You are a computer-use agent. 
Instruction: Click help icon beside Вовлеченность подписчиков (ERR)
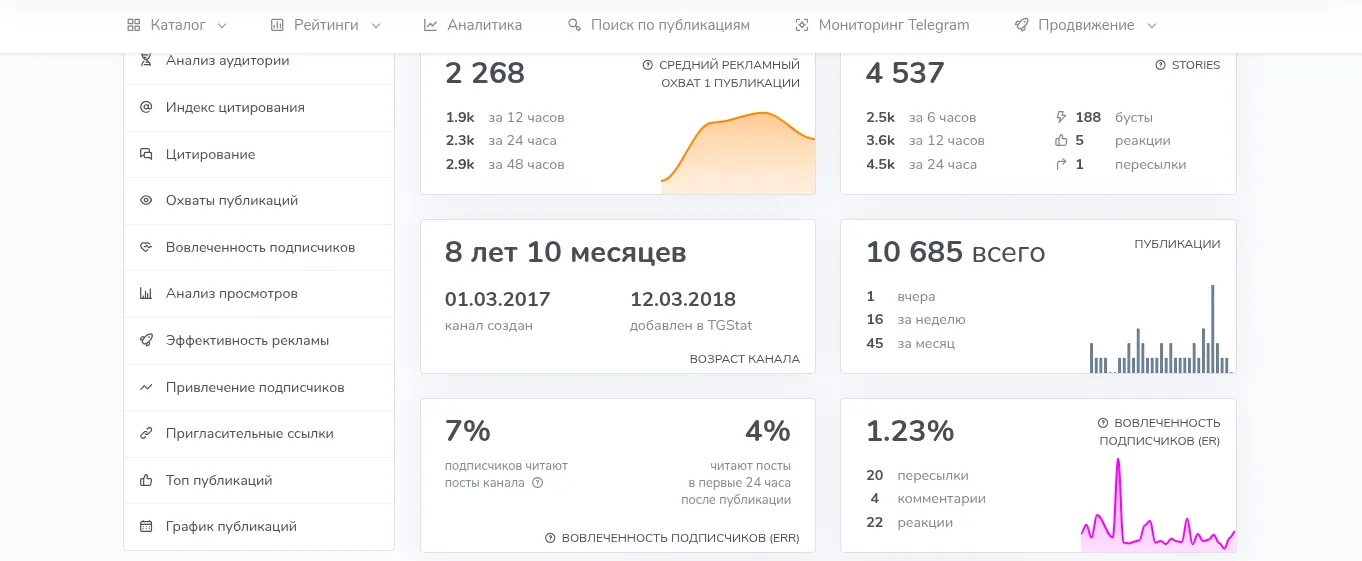point(550,538)
